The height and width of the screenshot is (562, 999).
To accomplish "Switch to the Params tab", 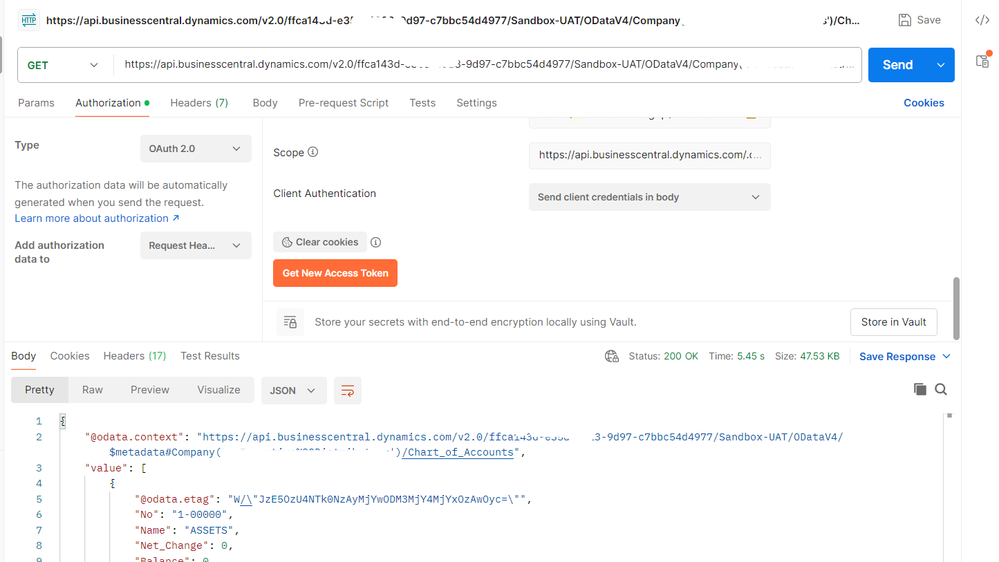I will pyautogui.click(x=36, y=103).
